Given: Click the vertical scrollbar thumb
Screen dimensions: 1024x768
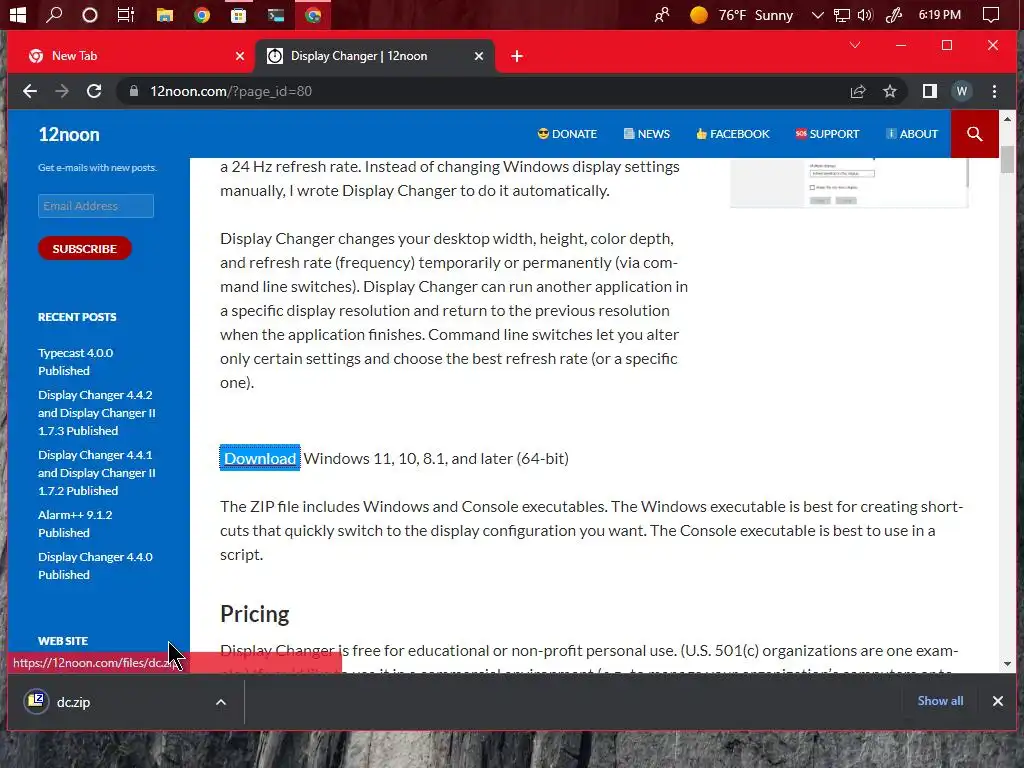Looking at the screenshot, I should tap(1007, 159).
